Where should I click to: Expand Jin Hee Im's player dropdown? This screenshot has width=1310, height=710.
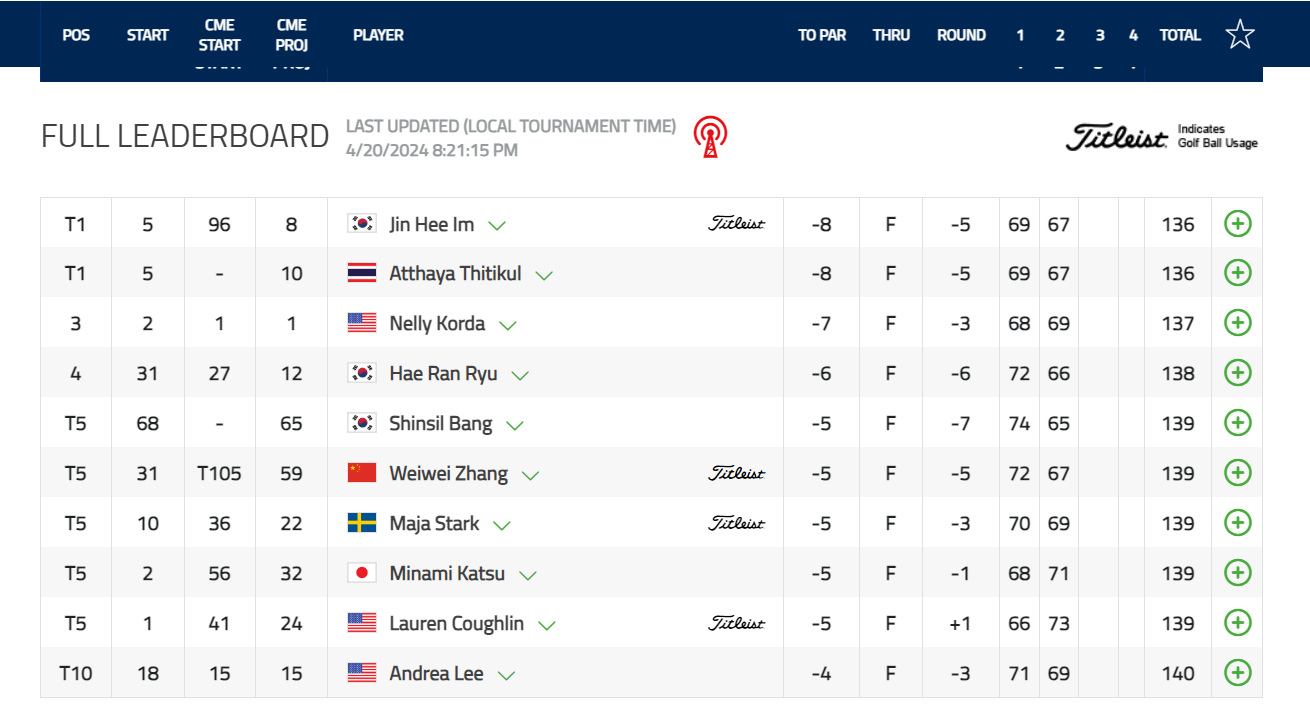pos(497,224)
